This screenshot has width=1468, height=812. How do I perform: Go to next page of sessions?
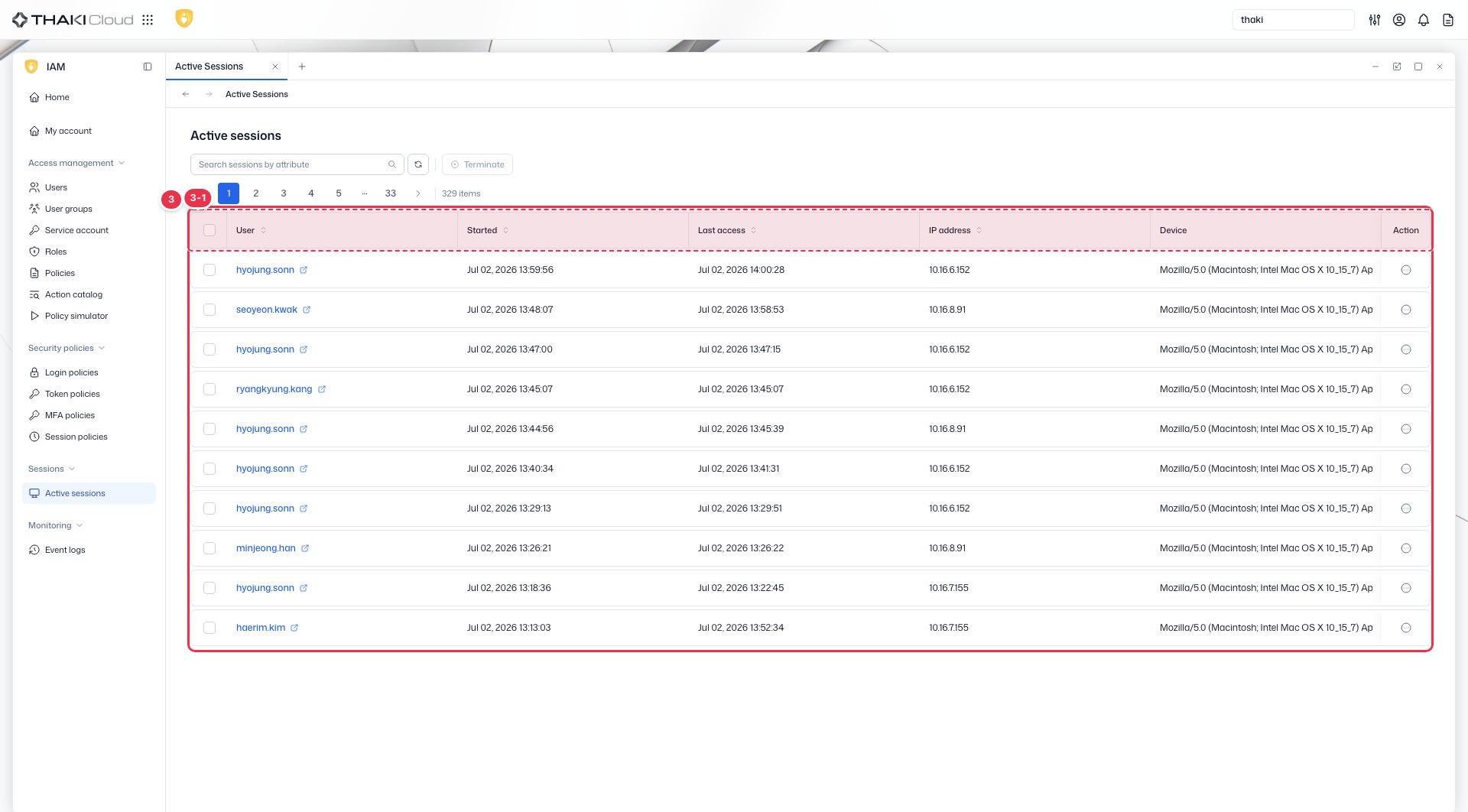(418, 193)
